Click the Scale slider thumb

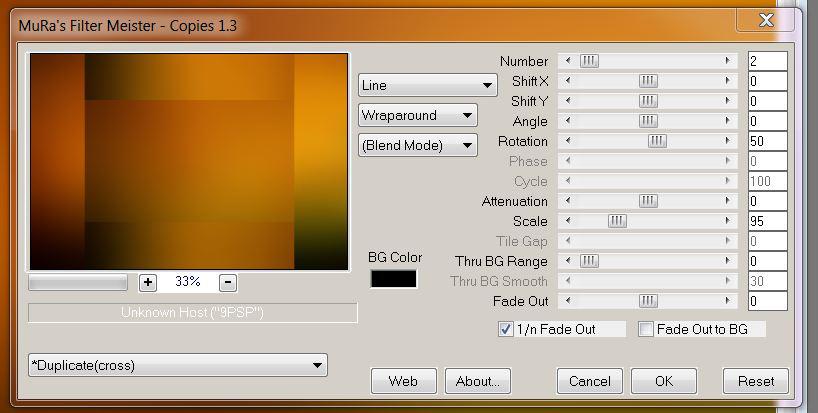pos(617,221)
